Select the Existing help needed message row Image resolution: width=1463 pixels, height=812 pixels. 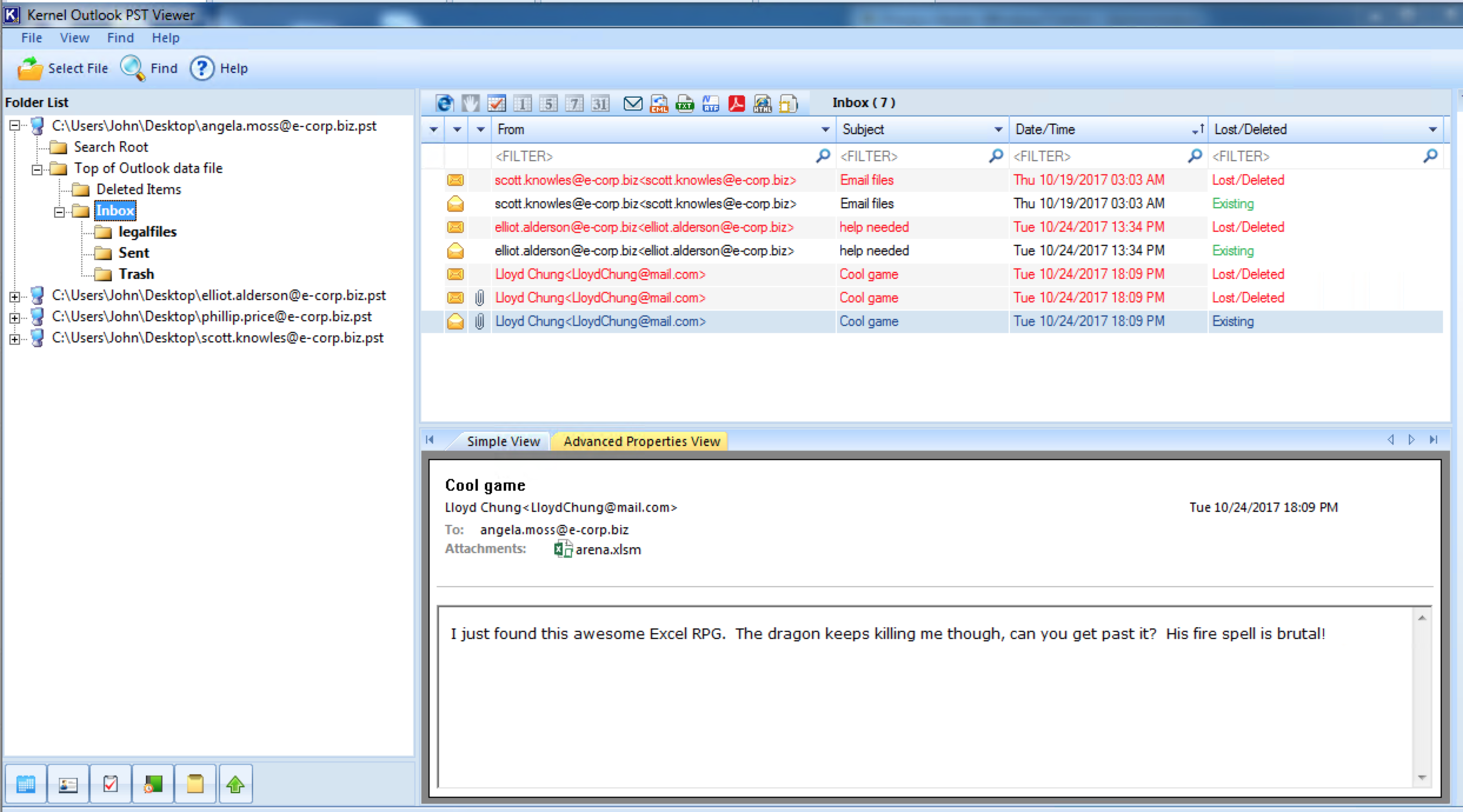click(x=932, y=251)
